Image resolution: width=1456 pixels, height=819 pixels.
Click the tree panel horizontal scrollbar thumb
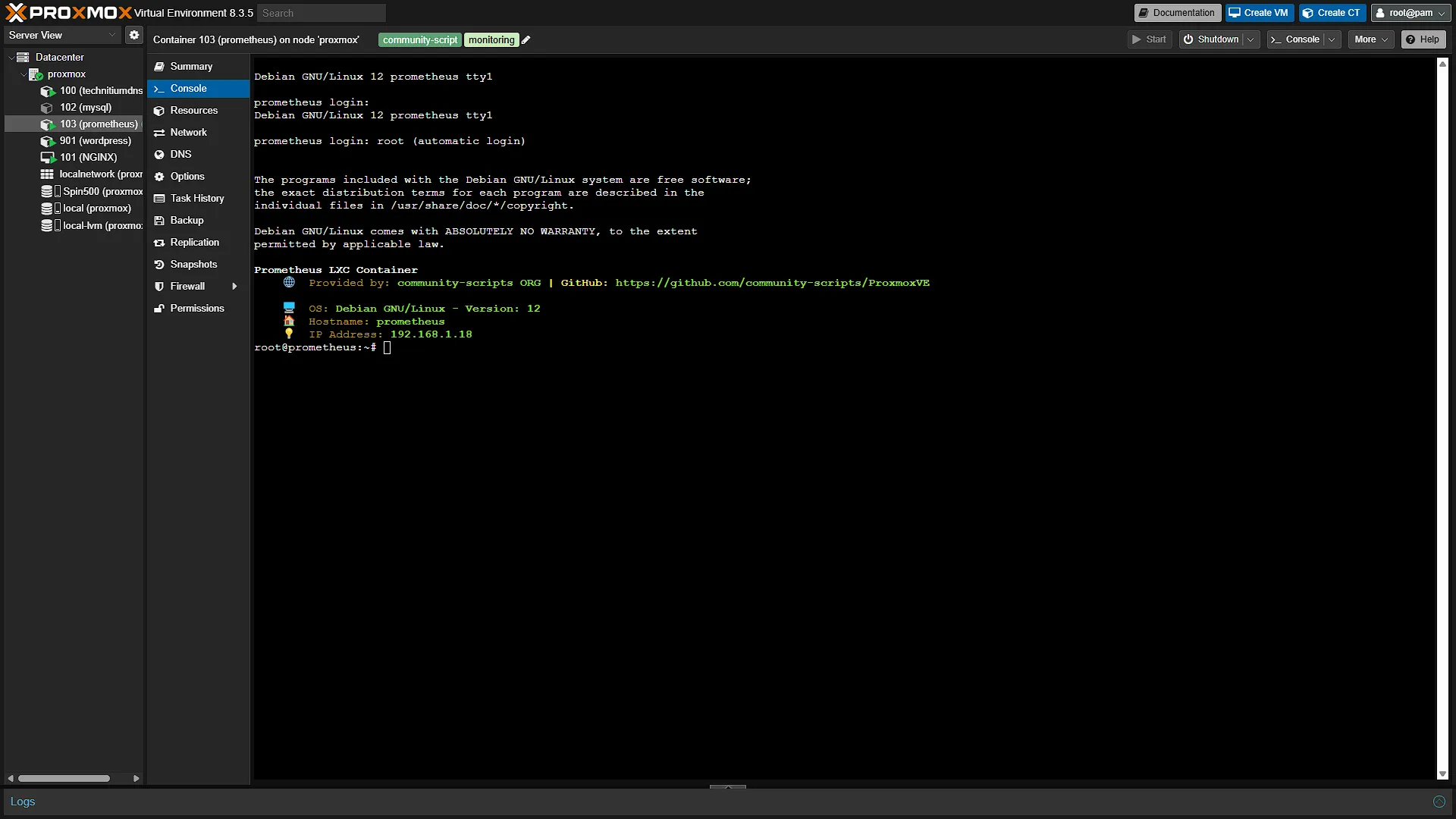point(64,778)
